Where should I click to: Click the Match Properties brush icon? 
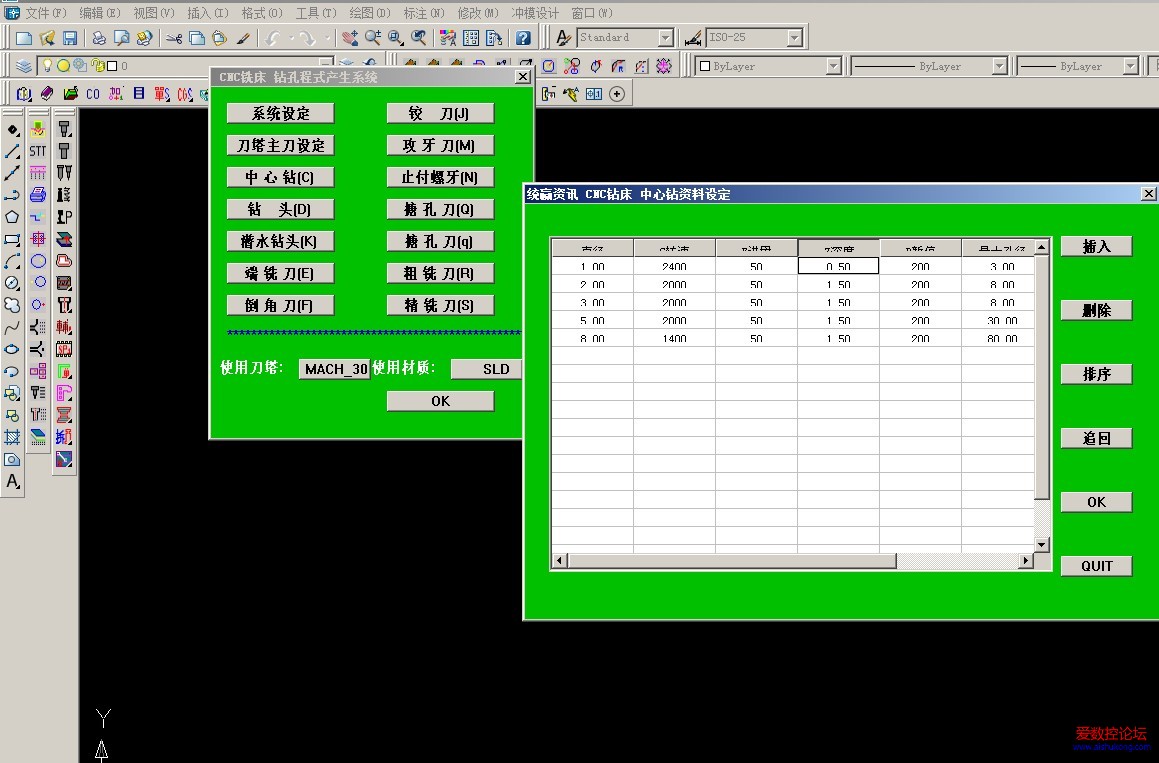(x=242, y=38)
